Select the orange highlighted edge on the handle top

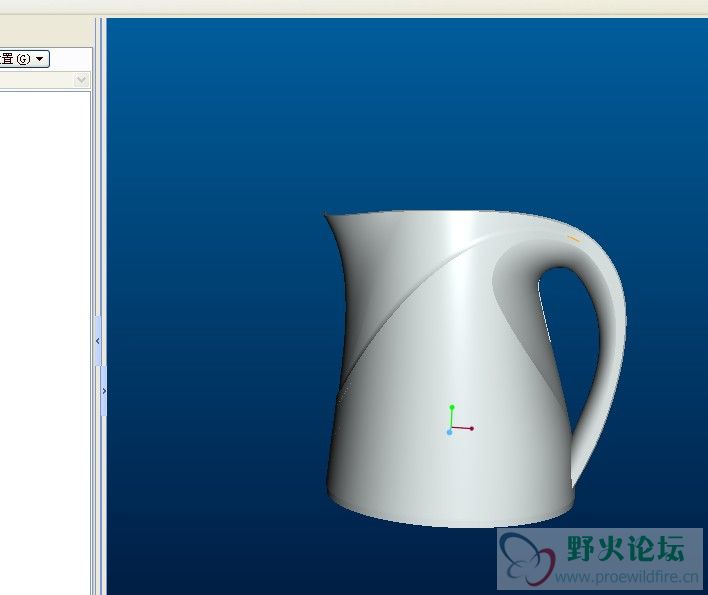click(x=573, y=238)
